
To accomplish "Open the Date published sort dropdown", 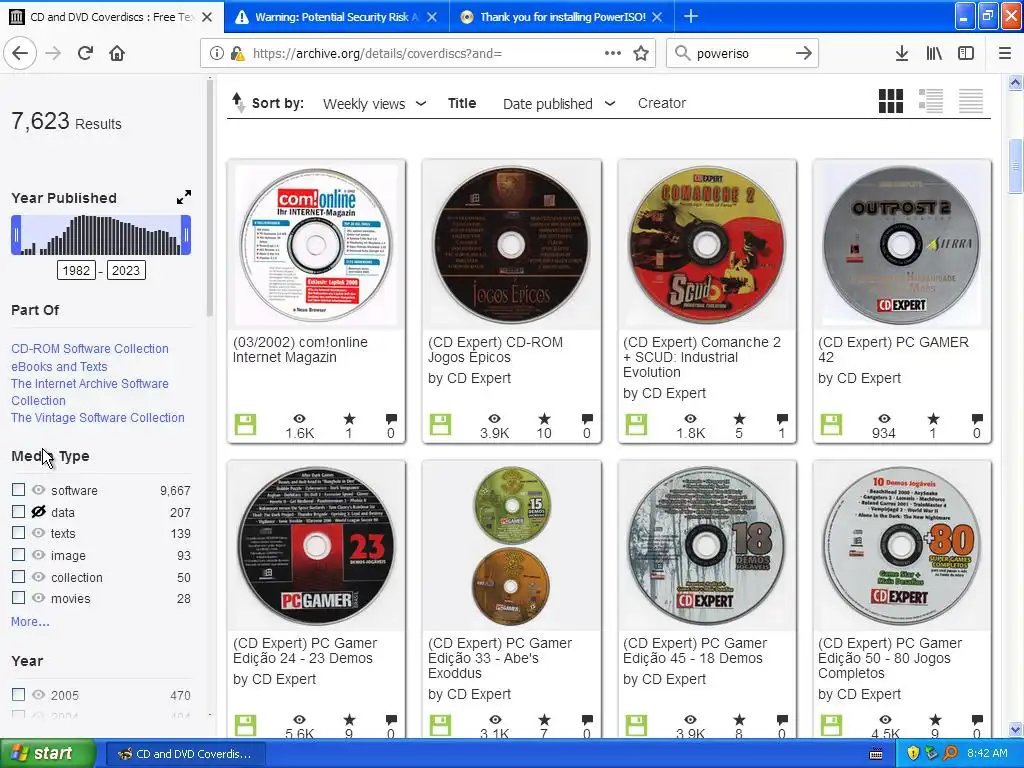I will tap(559, 104).
